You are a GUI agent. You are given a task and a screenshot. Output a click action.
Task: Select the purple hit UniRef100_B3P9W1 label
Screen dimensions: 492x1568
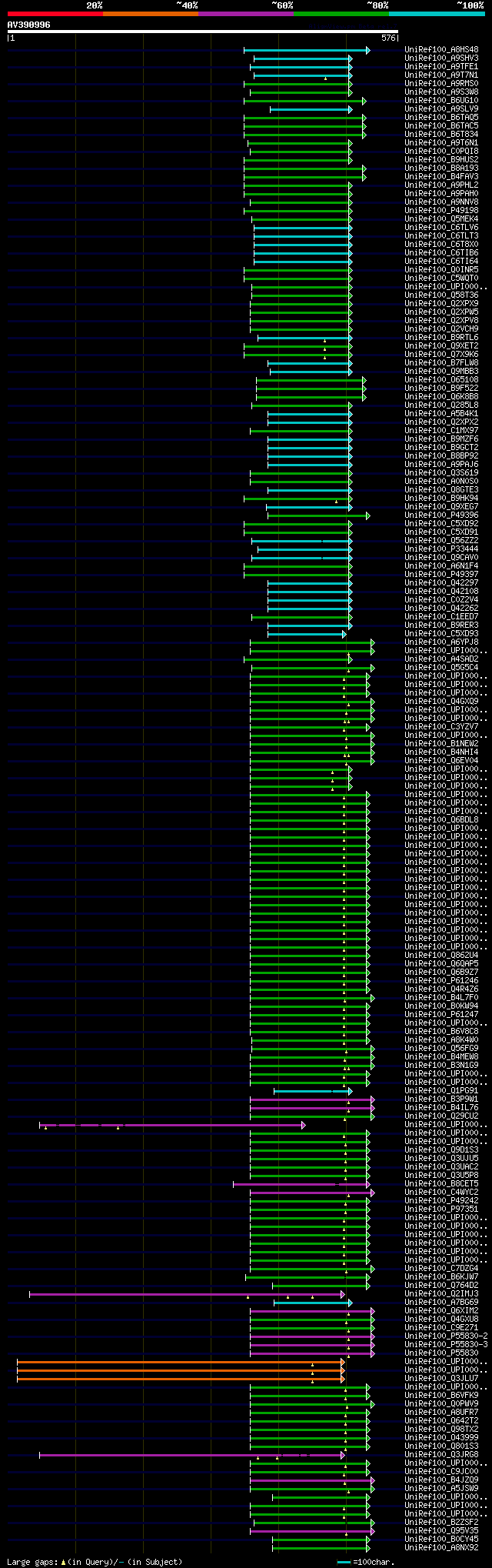pos(442,1099)
